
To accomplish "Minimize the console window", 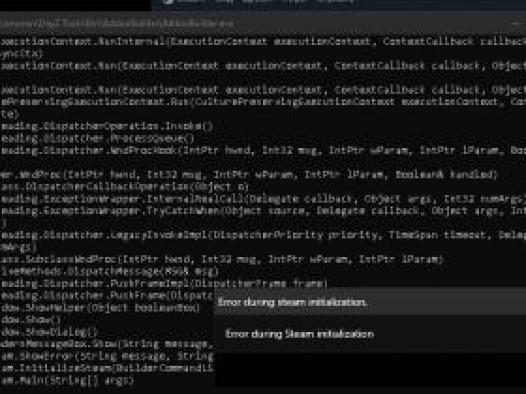I will pos(517,23).
